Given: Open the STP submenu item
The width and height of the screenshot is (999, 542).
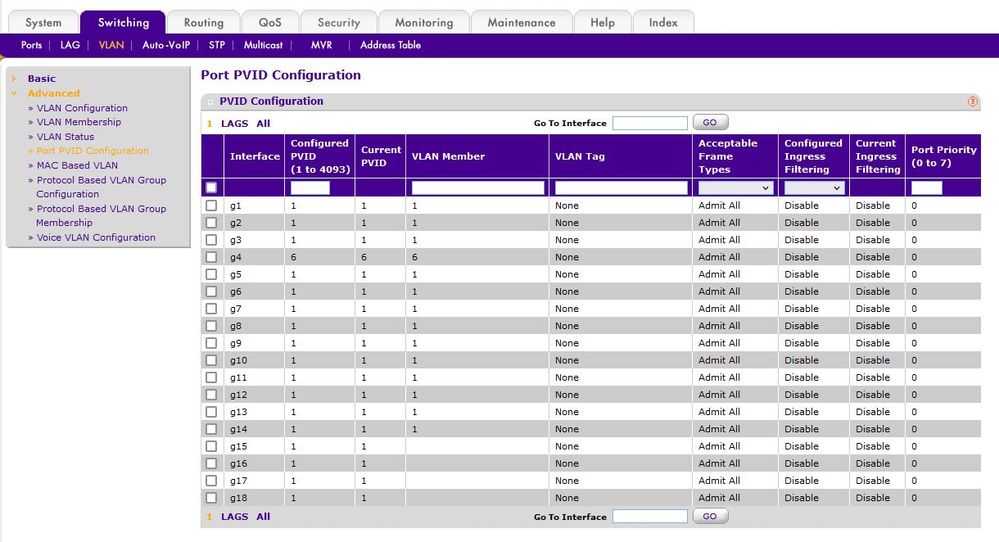Looking at the screenshot, I should [217, 45].
